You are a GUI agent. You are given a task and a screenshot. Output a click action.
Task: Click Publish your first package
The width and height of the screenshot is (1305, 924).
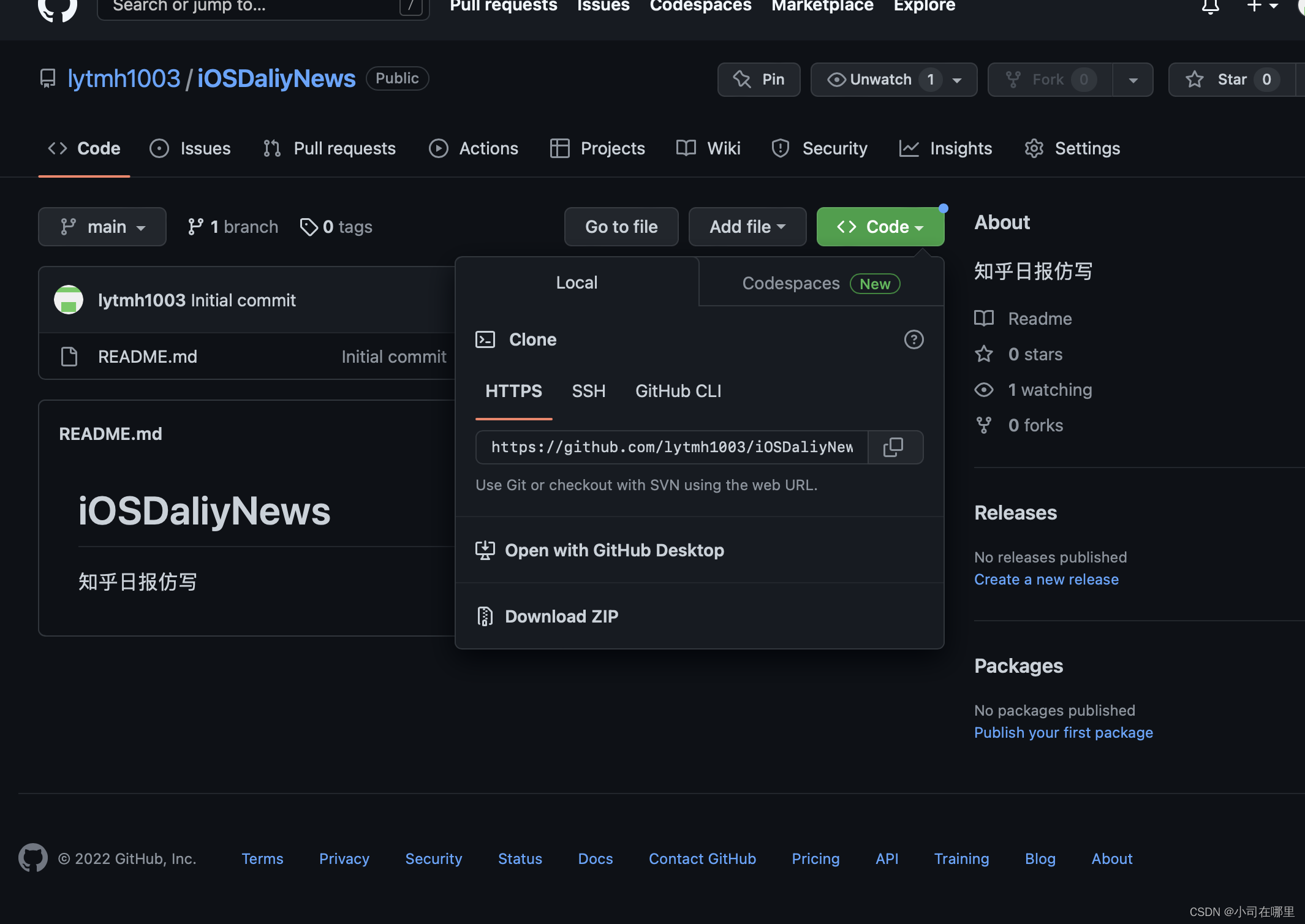click(1064, 733)
